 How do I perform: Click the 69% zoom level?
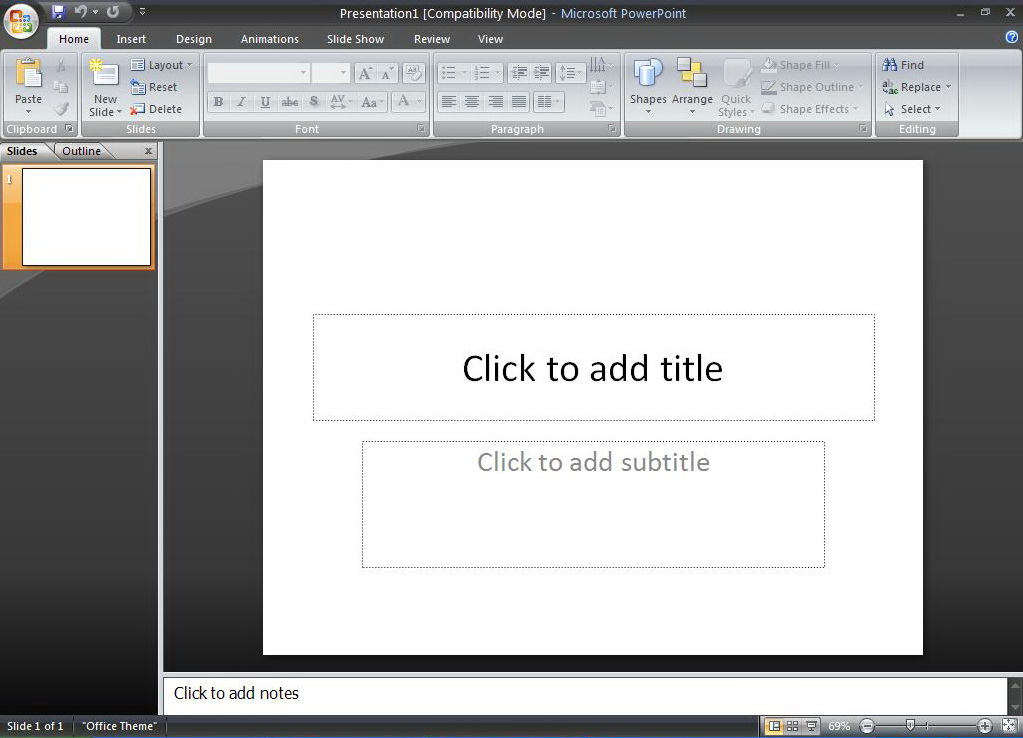pos(839,726)
